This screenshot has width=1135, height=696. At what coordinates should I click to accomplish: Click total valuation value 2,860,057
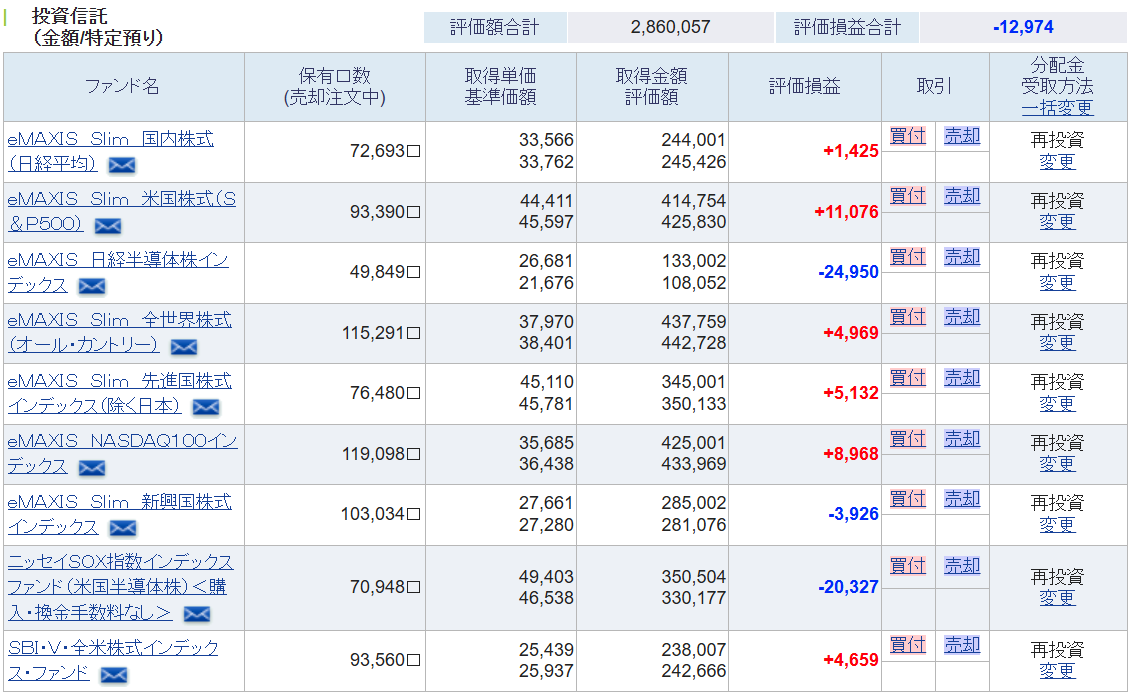[670, 27]
